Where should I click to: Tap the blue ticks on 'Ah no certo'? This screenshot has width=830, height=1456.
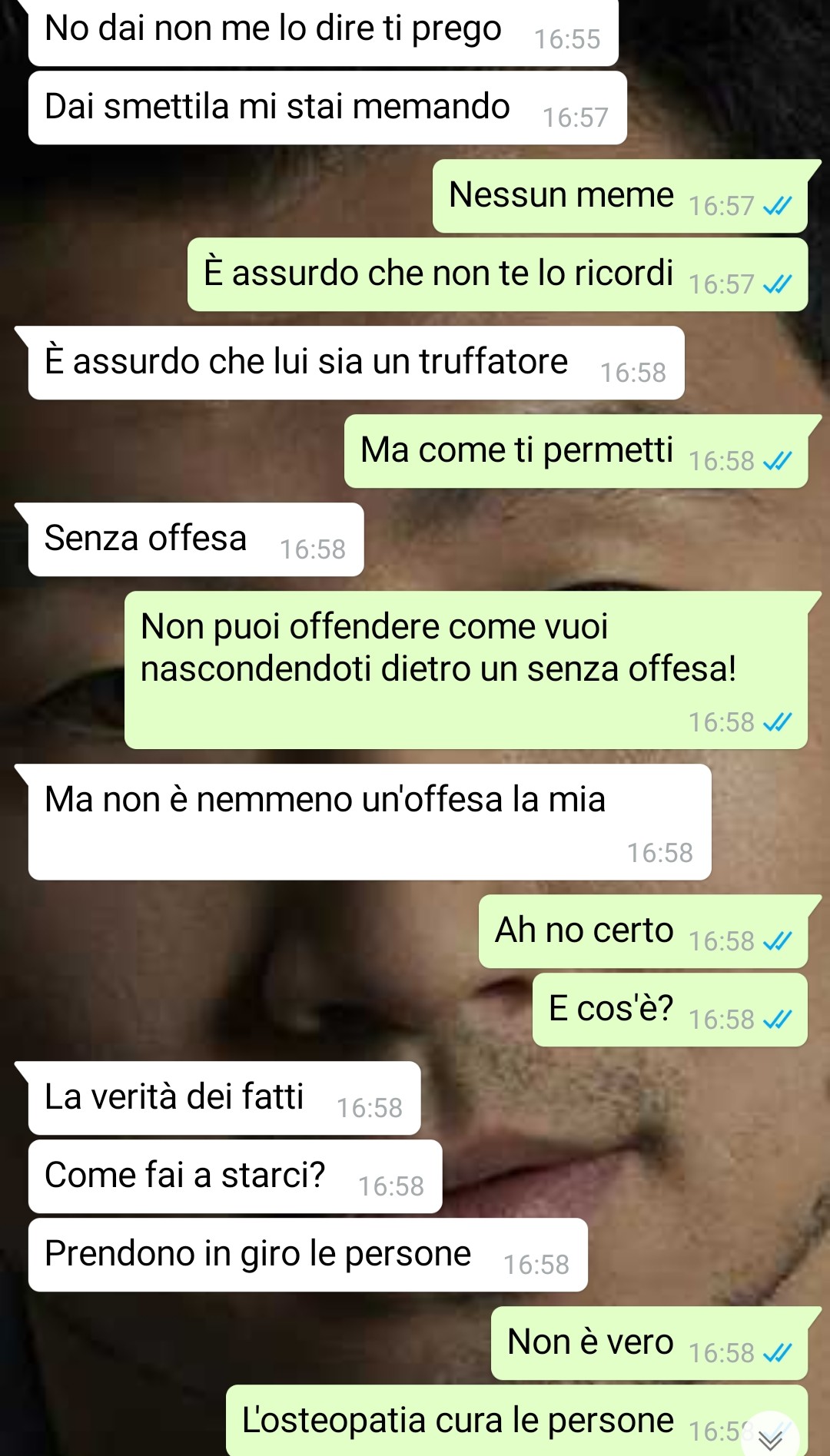pyautogui.click(x=777, y=941)
